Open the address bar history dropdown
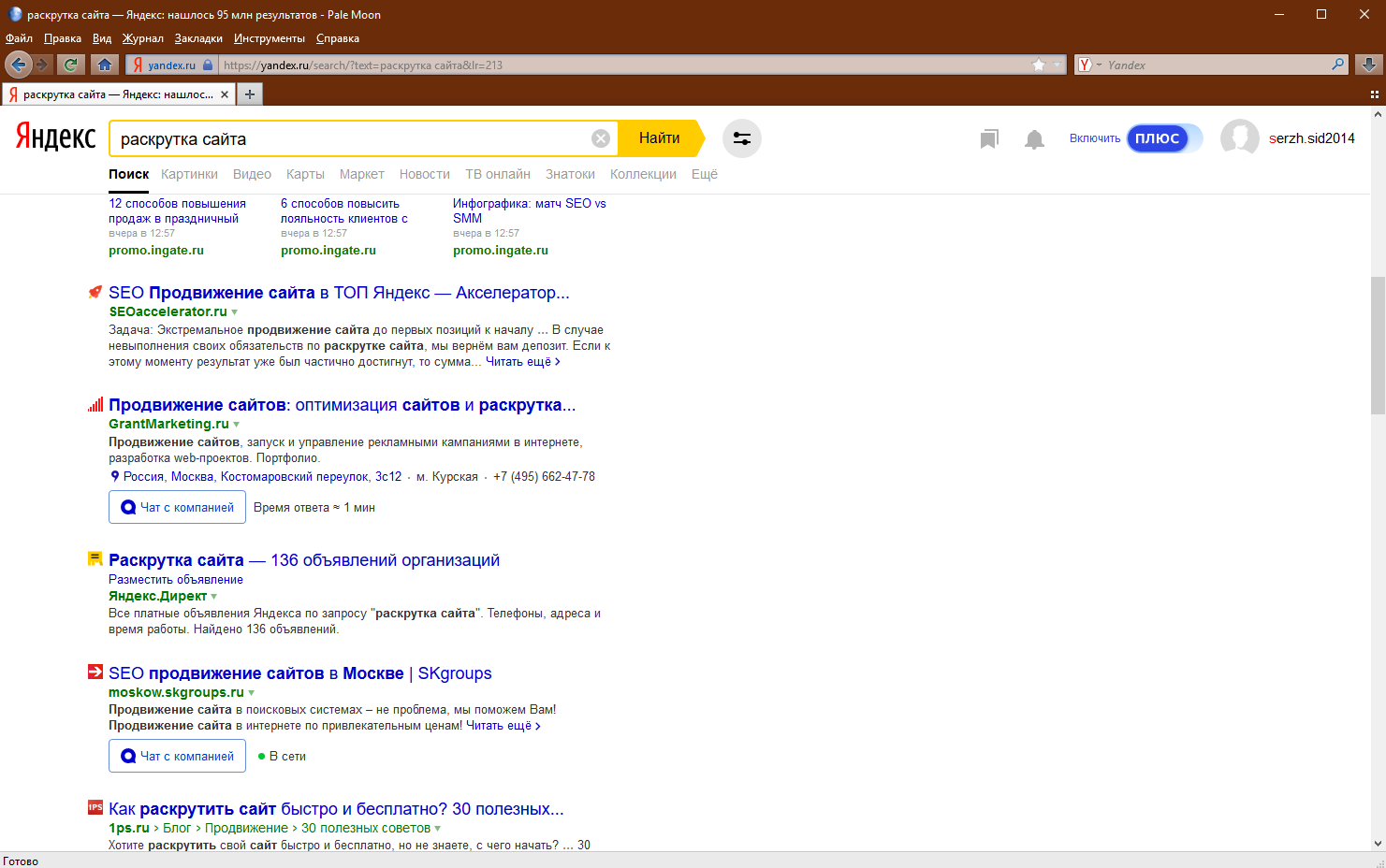This screenshot has width=1386, height=868. pyautogui.click(x=1058, y=65)
